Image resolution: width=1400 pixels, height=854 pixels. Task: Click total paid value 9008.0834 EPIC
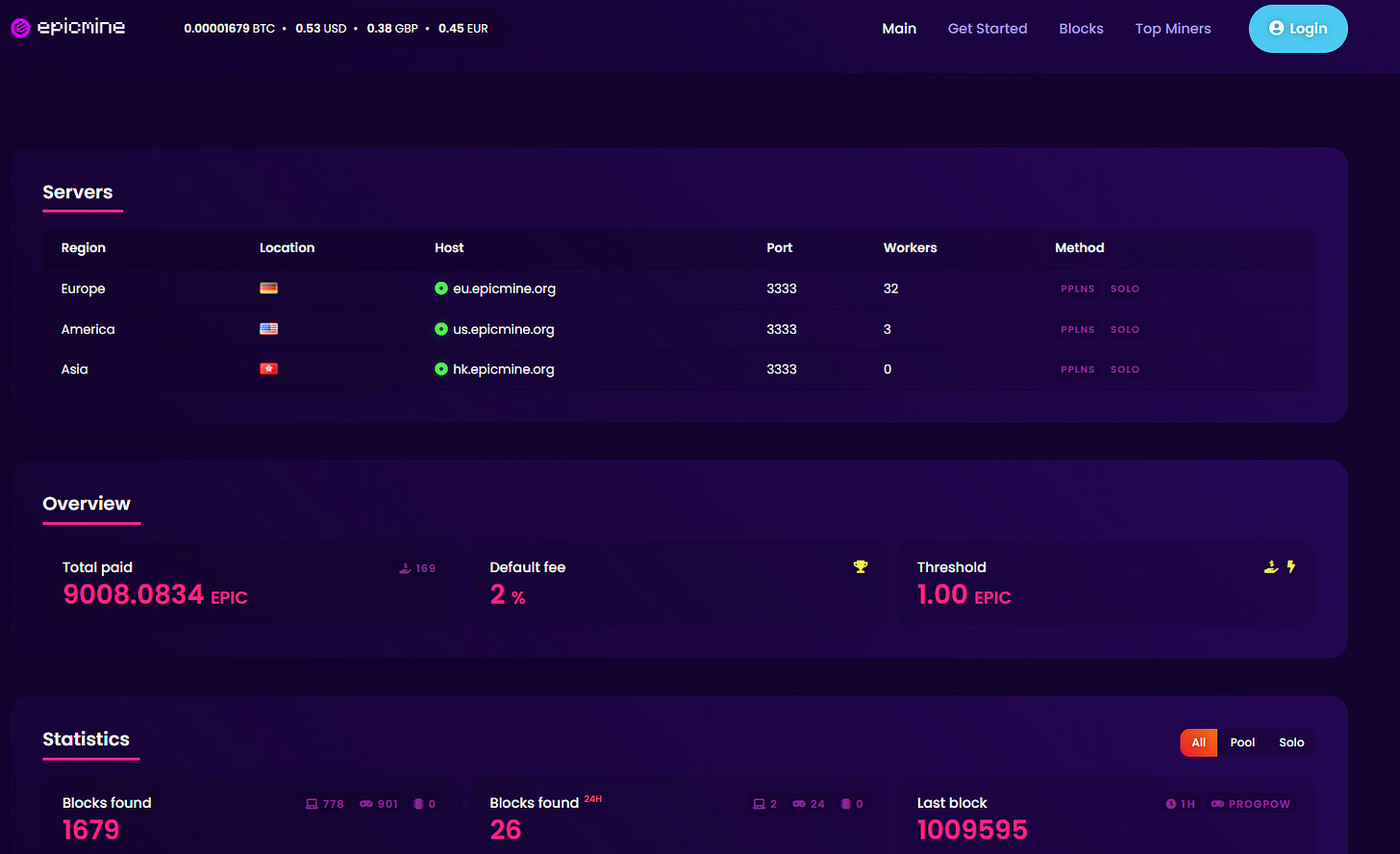click(x=155, y=595)
